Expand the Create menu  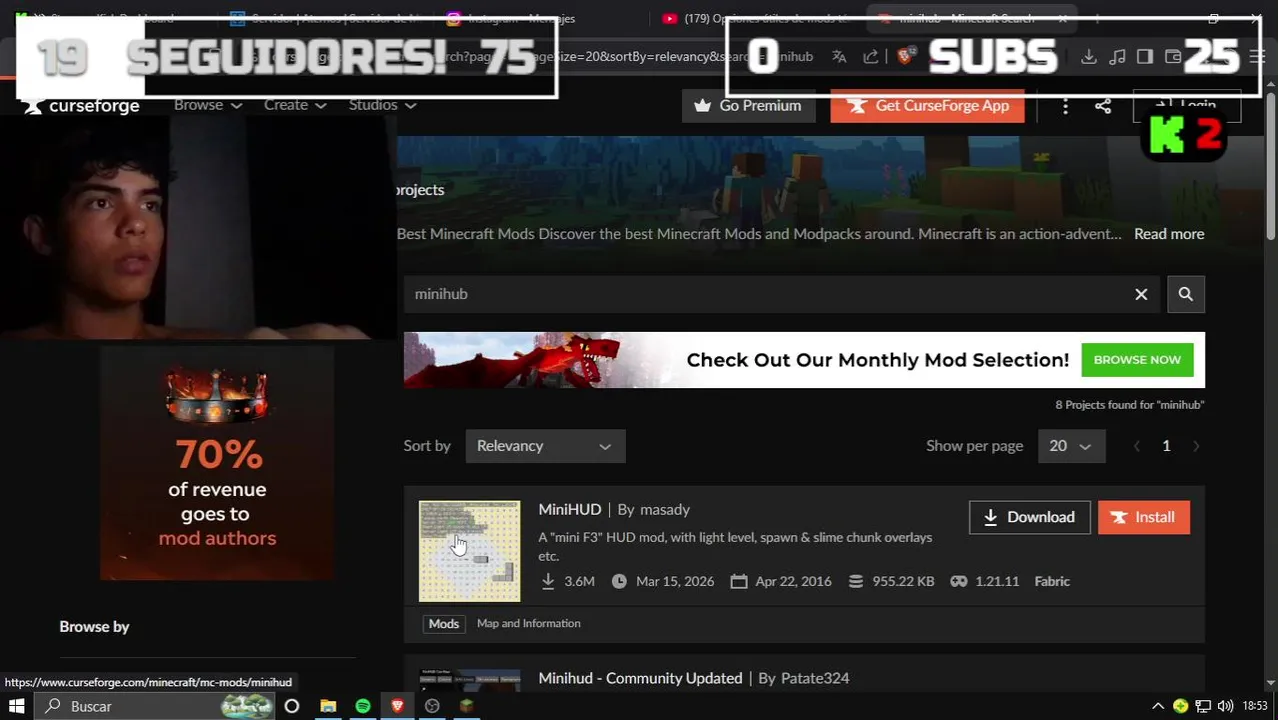click(295, 105)
